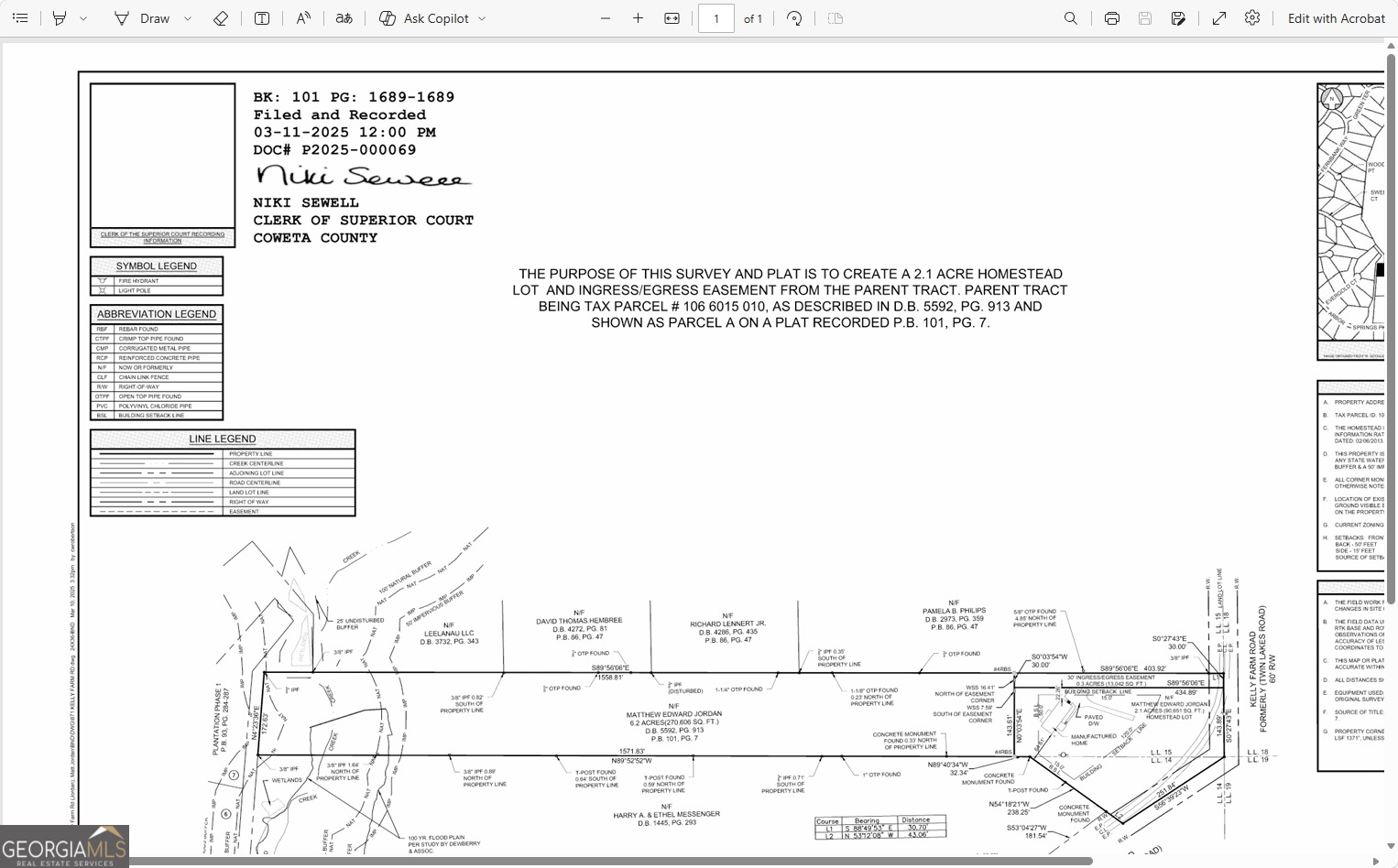Add a text box with the Text tool
Viewport: 1398px width, 868px height.
pos(262,18)
